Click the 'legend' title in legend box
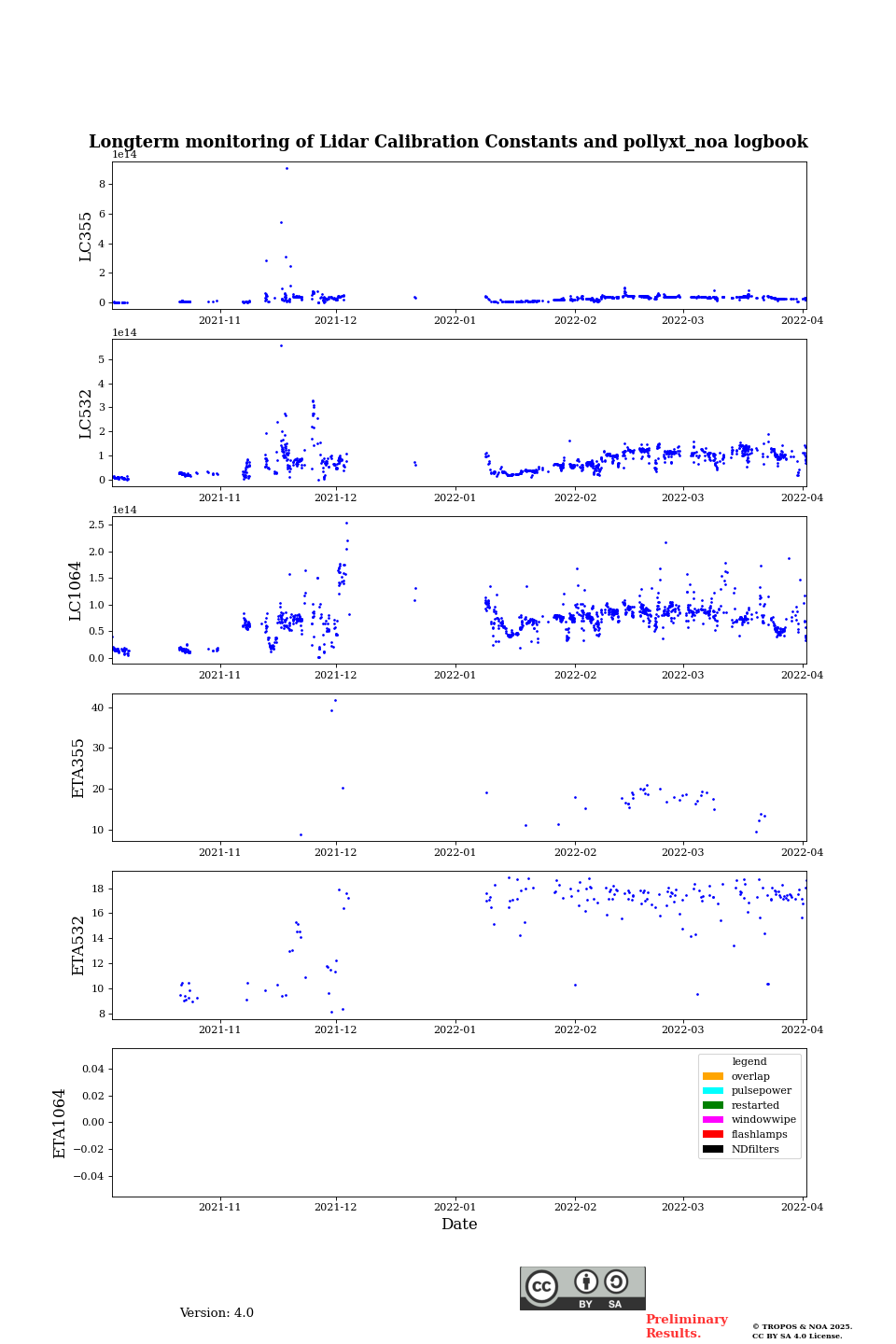The height and width of the screenshot is (1344, 896). [749, 1061]
